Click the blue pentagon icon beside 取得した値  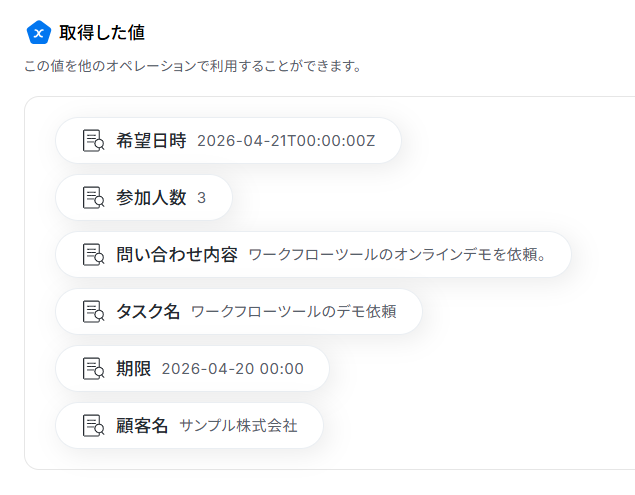(x=38, y=33)
